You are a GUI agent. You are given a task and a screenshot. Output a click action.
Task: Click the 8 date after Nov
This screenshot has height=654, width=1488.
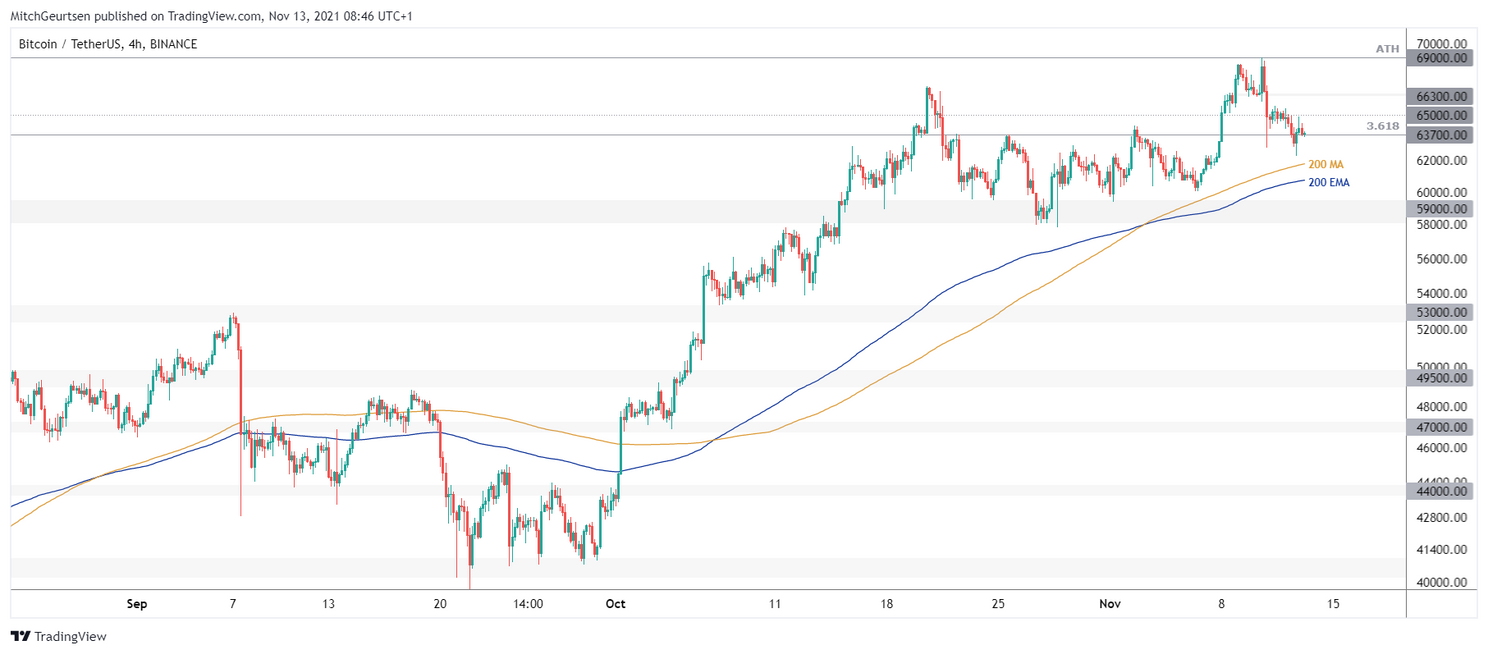(x=1222, y=604)
